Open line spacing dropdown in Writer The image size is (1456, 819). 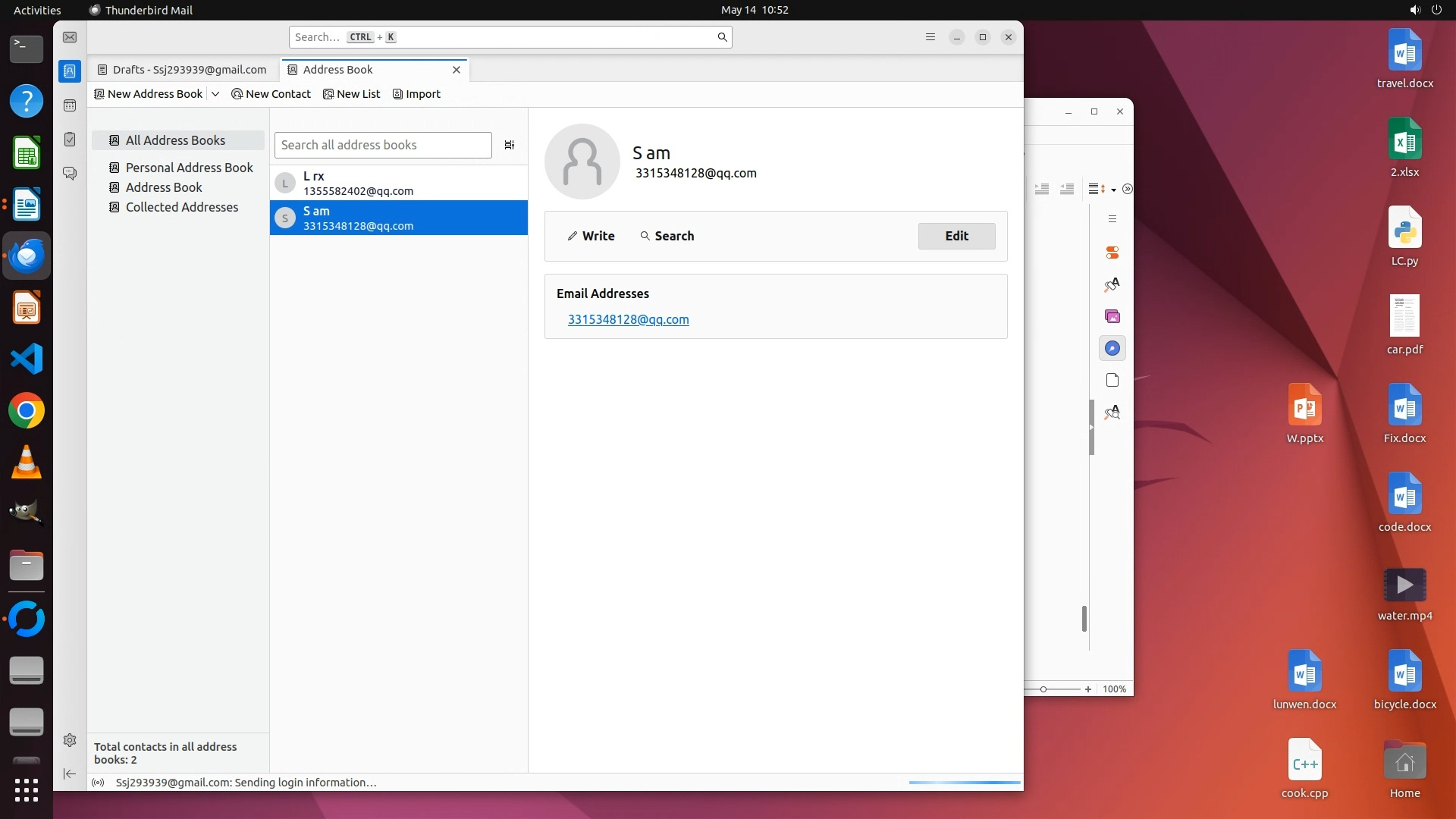[x=1113, y=190]
